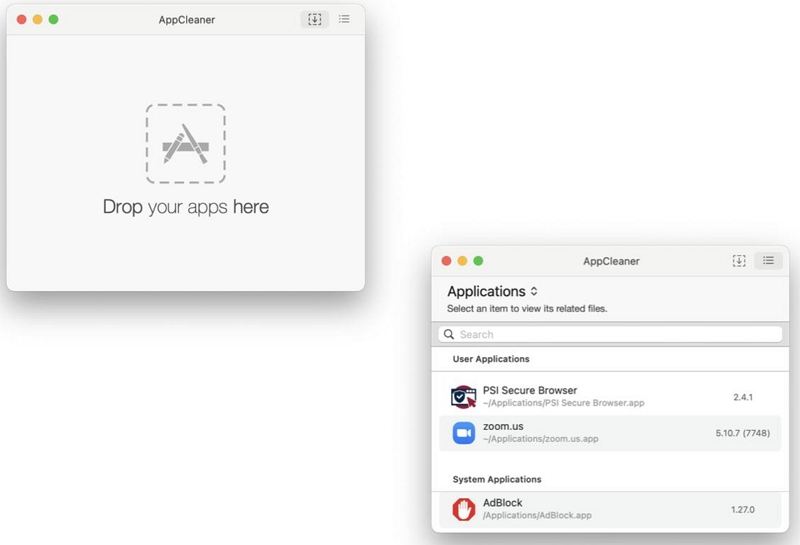Click the path /Applications/AdBlock.app

tap(537, 515)
